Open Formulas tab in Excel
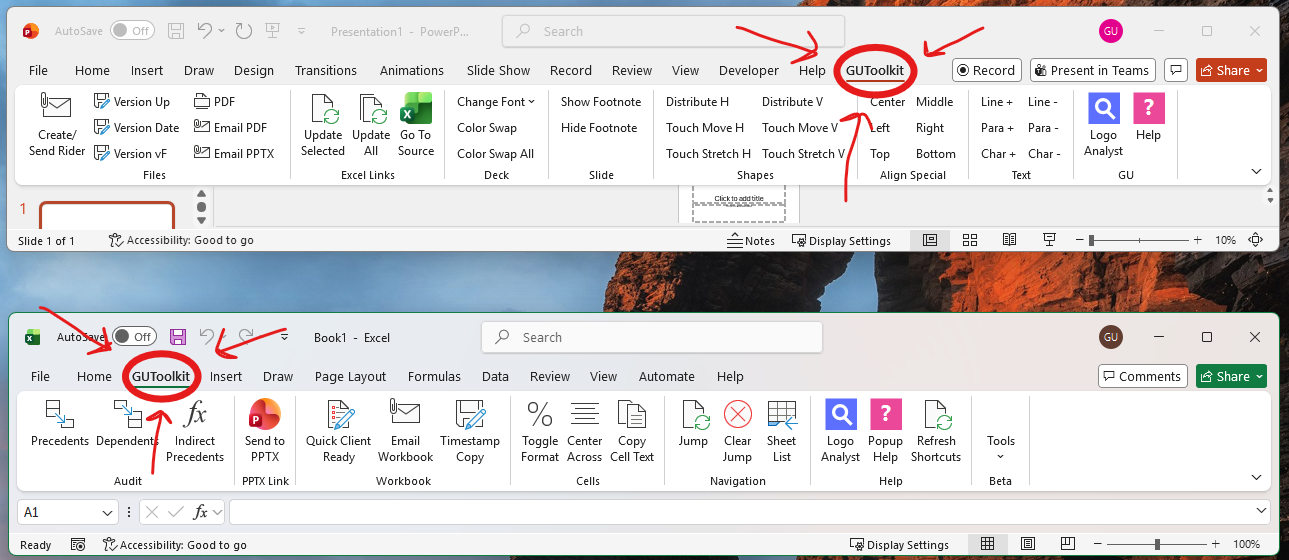Image resolution: width=1289 pixels, height=560 pixels. (434, 376)
